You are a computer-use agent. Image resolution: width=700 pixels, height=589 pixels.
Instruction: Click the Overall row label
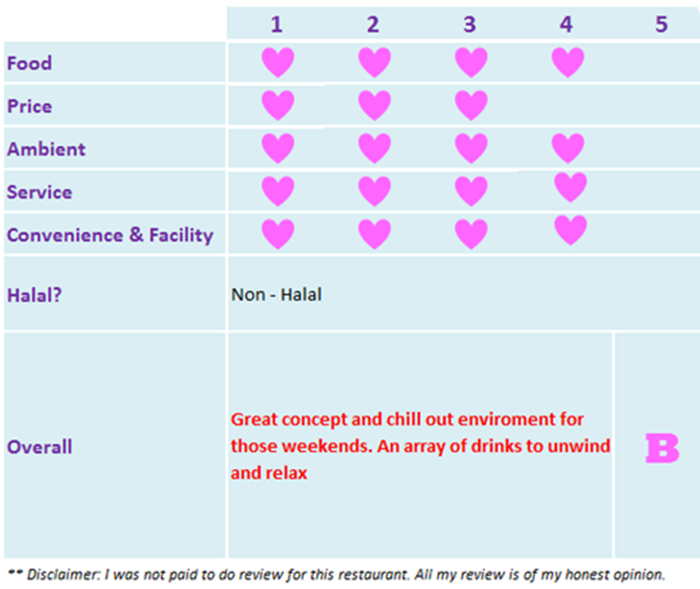(x=39, y=447)
